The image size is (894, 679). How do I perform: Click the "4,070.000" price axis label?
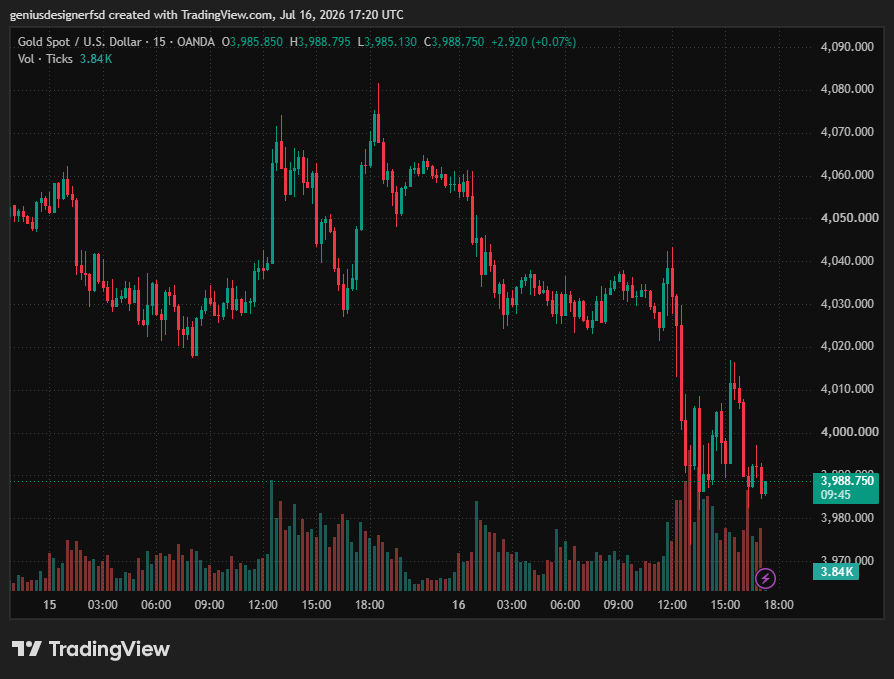pyautogui.click(x=847, y=132)
